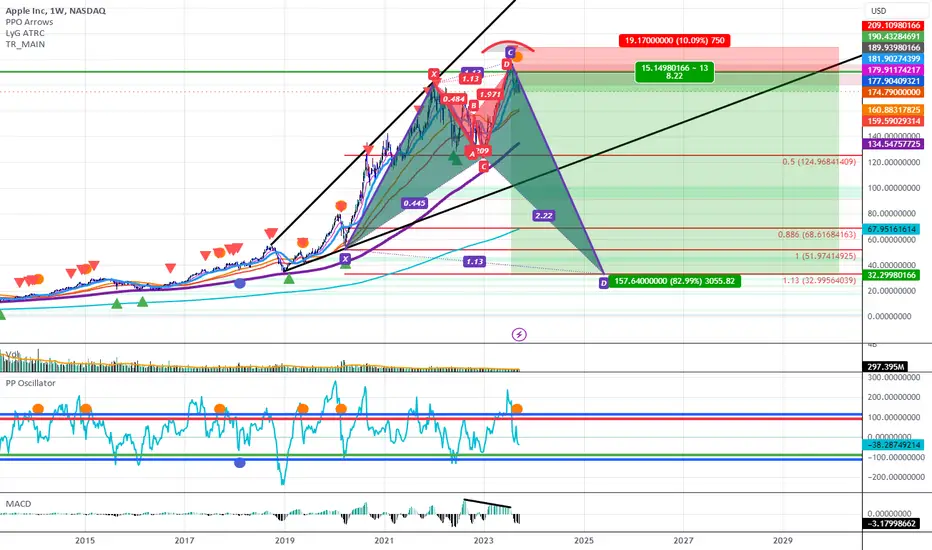Click the 2023 label on time axis

click(x=484, y=540)
